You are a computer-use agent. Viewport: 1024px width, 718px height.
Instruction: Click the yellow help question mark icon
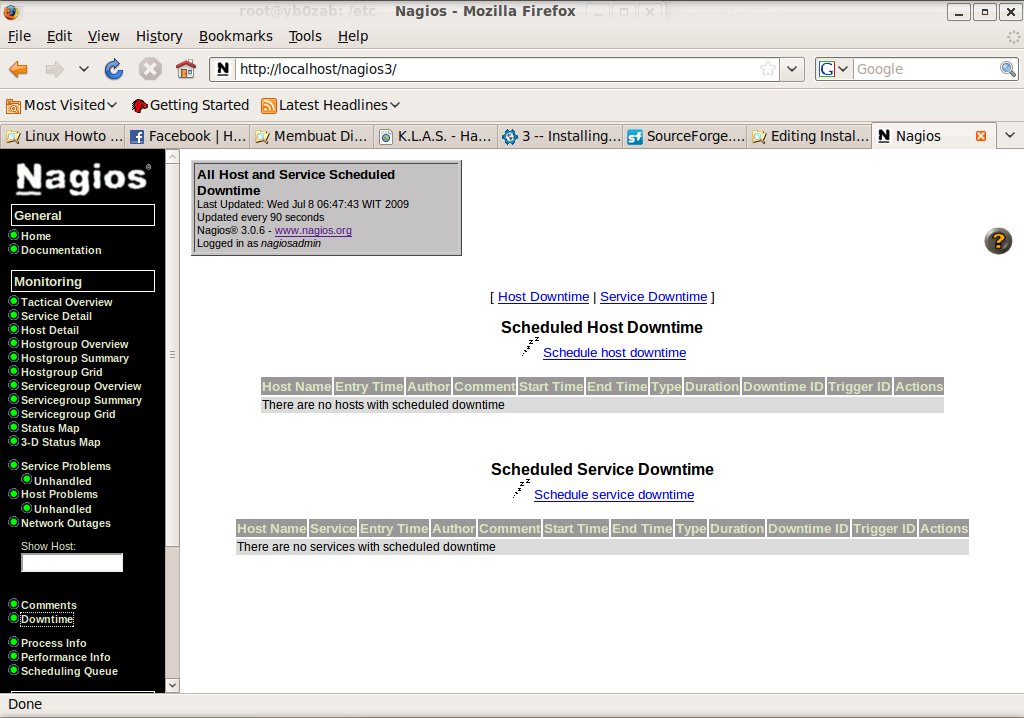click(x=998, y=241)
